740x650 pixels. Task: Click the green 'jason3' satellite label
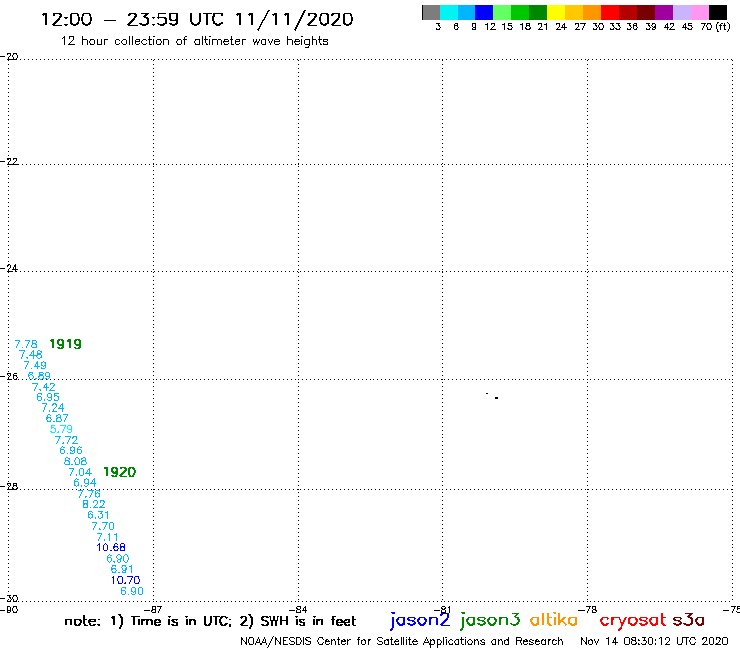click(x=490, y=620)
